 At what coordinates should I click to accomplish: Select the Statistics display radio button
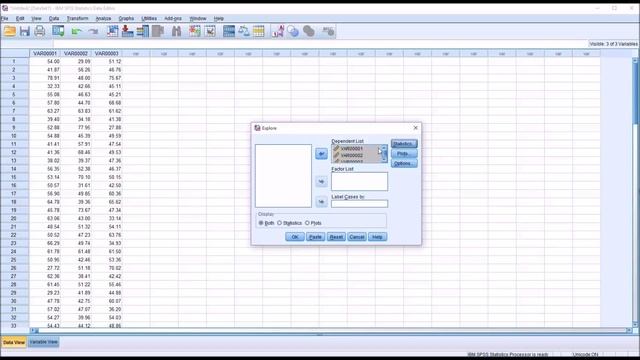tap(280, 223)
